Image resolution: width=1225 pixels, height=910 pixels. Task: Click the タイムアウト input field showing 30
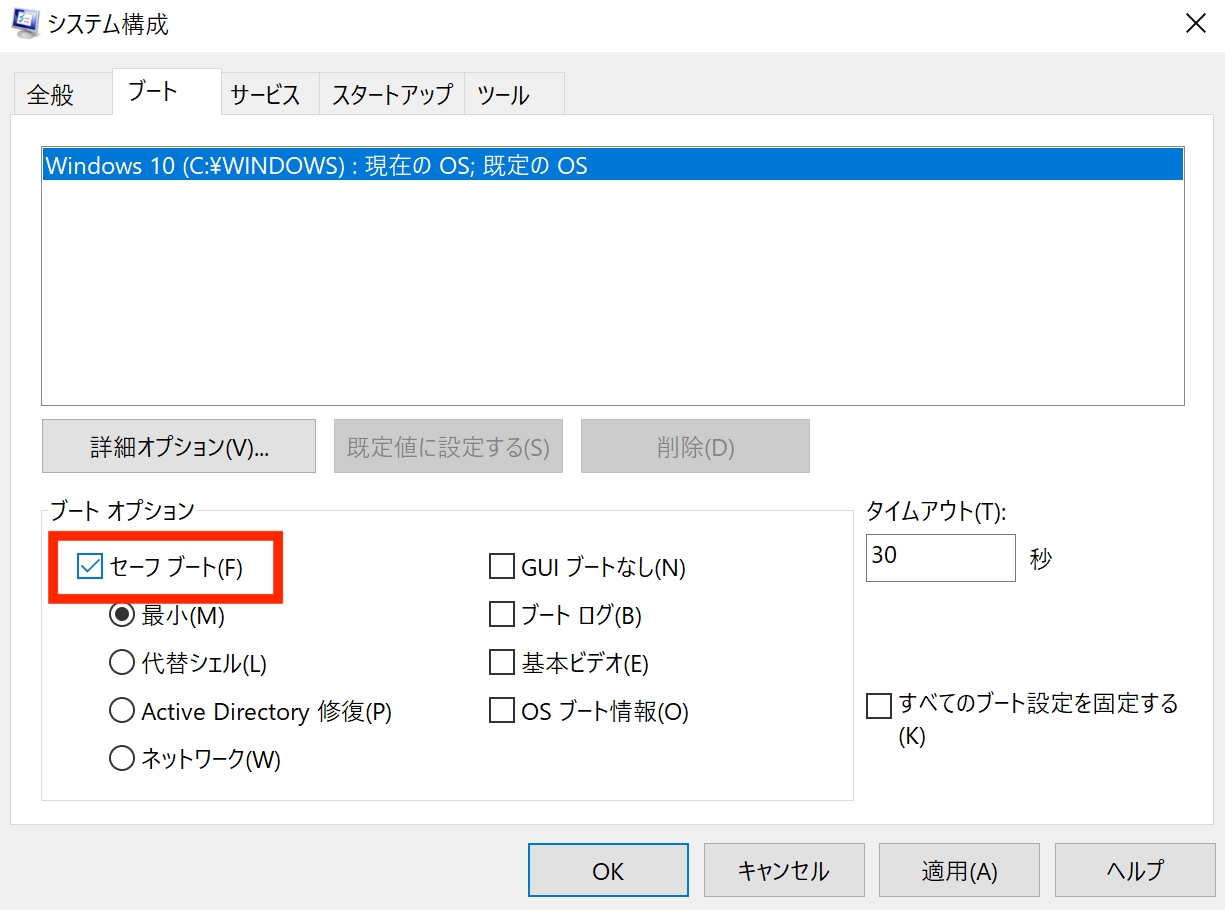click(x=940, y=557)
